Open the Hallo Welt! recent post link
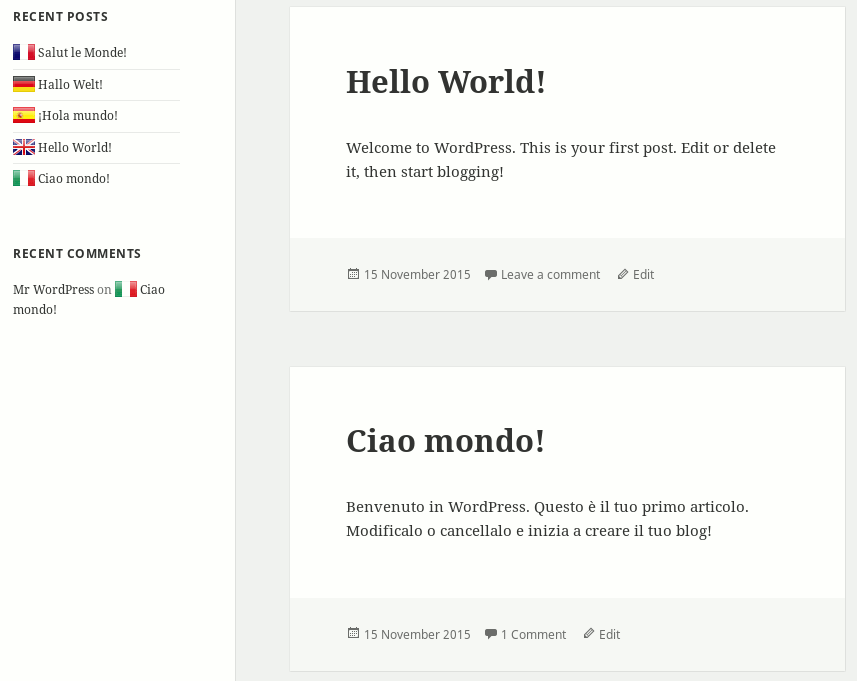The width and height of the screenshot is (857, 681). [70, 84]
